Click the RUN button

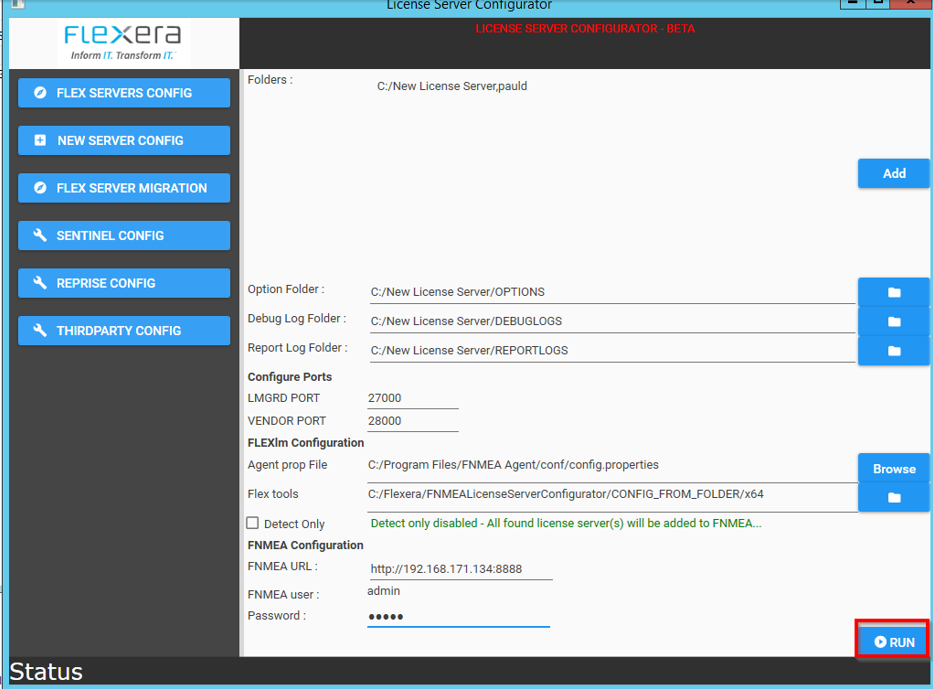[894, 642]
